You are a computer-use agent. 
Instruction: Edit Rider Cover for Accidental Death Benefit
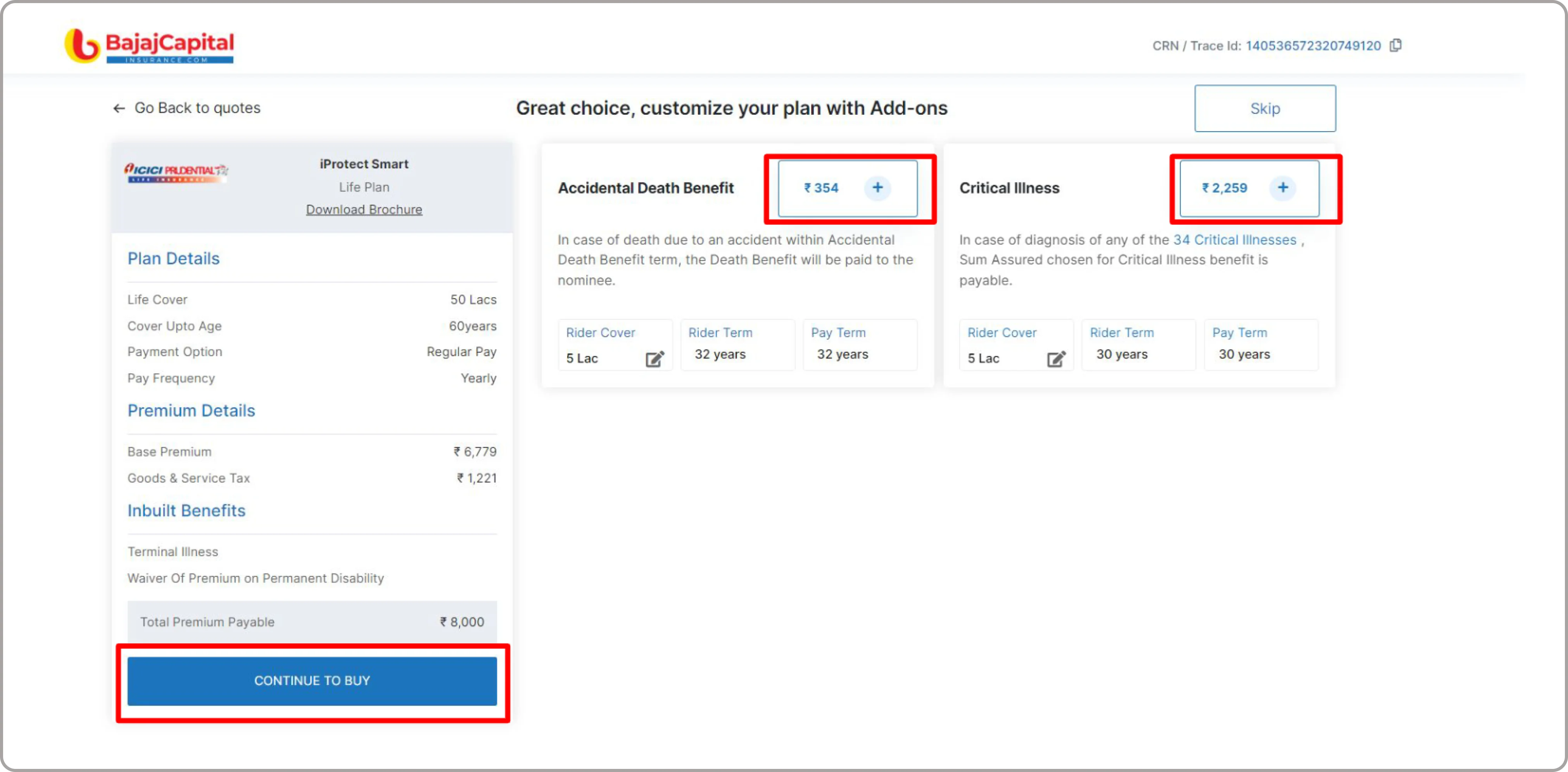pyautogui.click(x=654, y=359)
